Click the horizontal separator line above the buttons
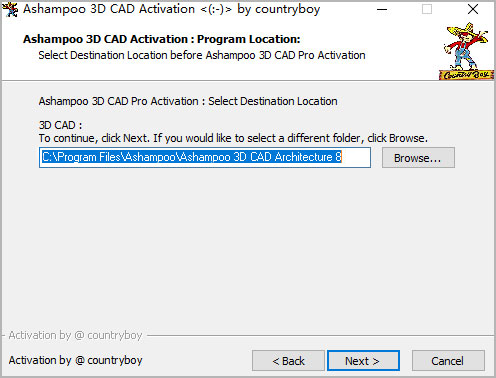 coord(320,335)
